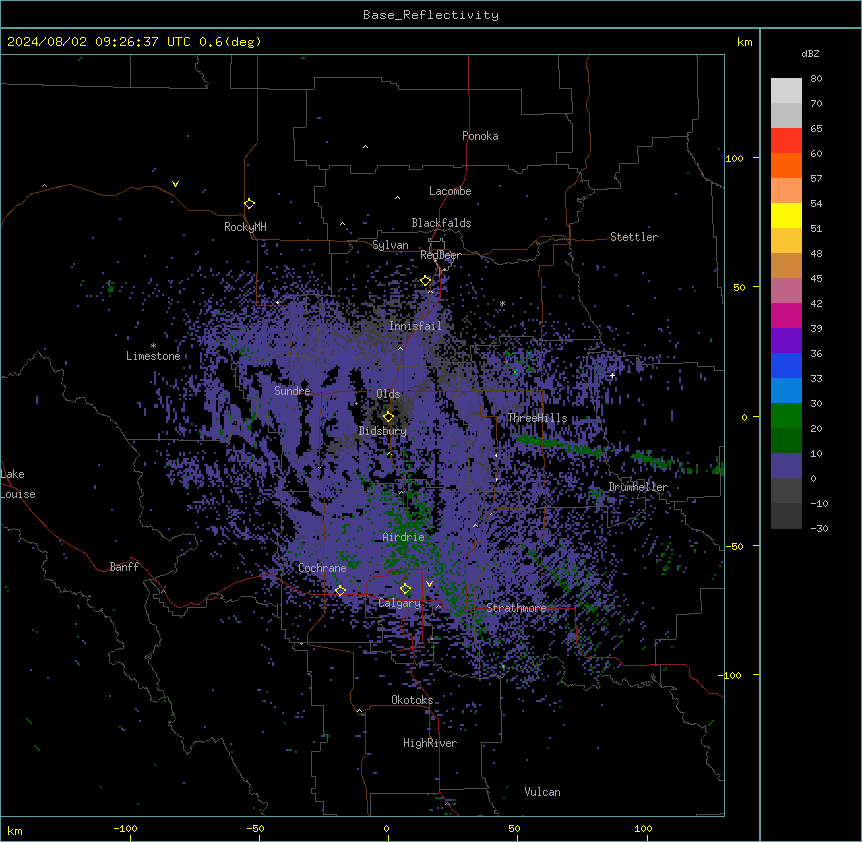Click the -50 tick label on right axis
862x842 pixels.
pyautogui.click(x=734, y=546)
